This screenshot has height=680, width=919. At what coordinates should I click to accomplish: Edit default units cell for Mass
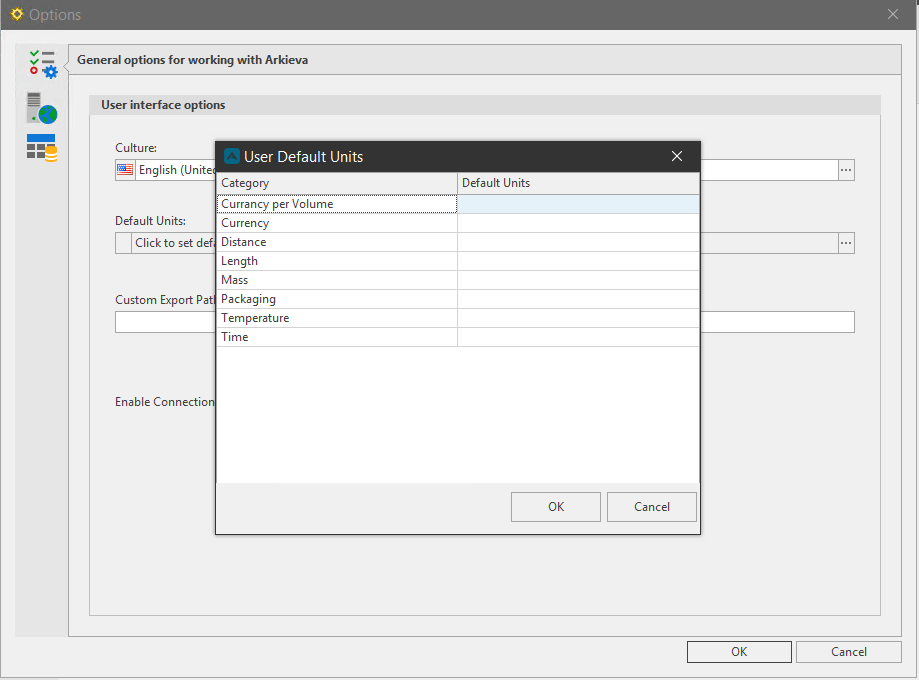(578, 280)
